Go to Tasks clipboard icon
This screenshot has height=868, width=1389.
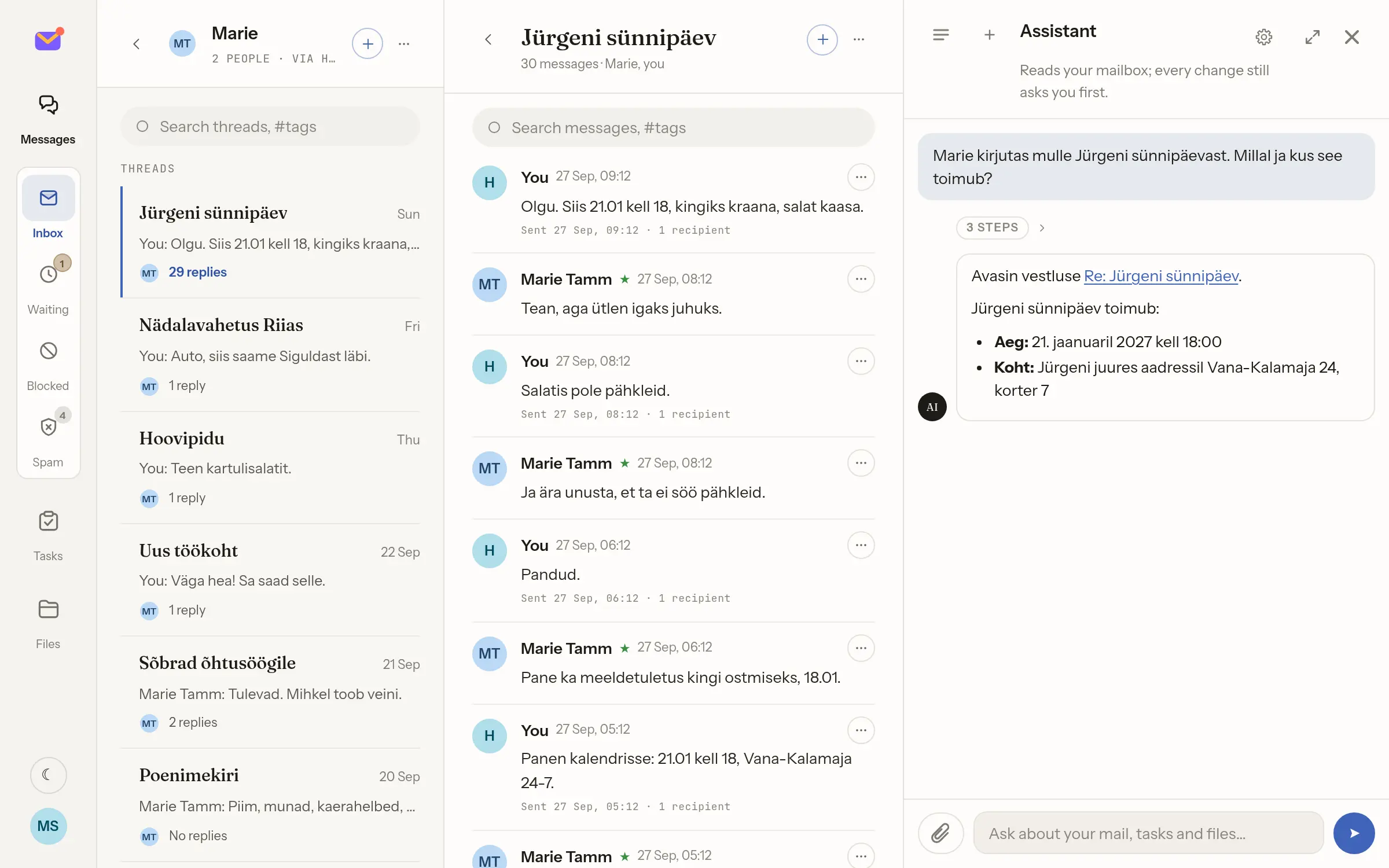49,521
